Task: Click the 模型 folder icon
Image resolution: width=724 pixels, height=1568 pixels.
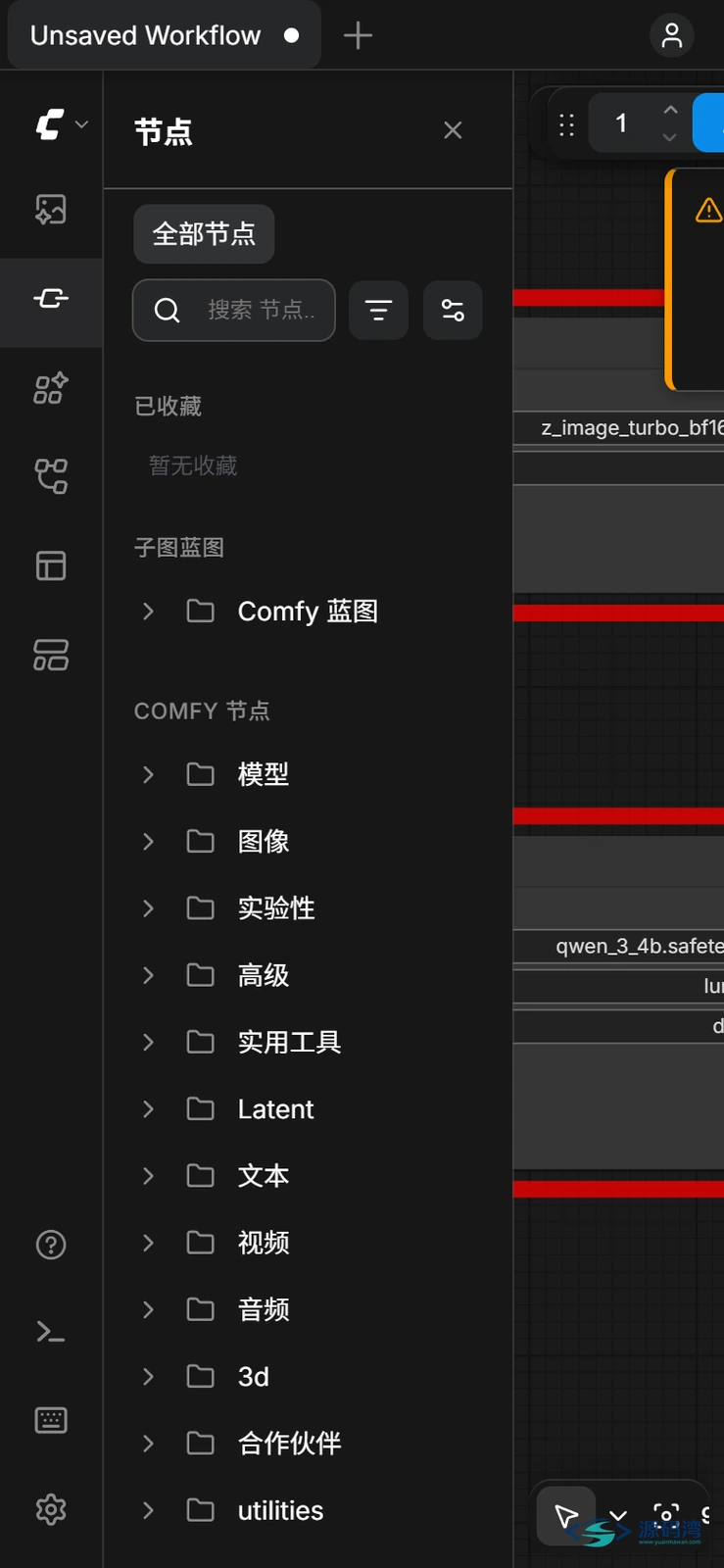Action: point(201,774)
